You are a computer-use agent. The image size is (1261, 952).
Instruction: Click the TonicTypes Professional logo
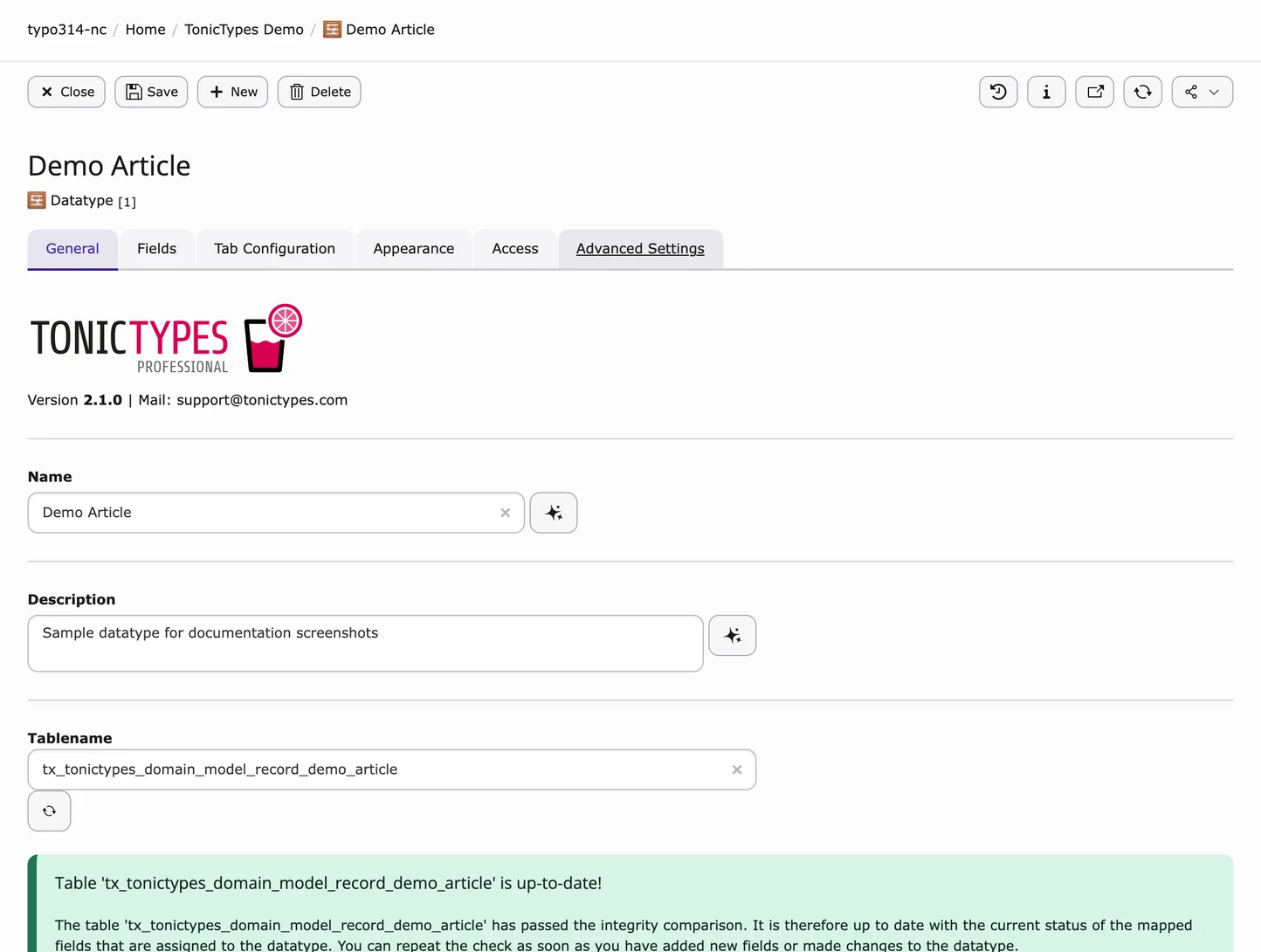(x=166, y=339)
